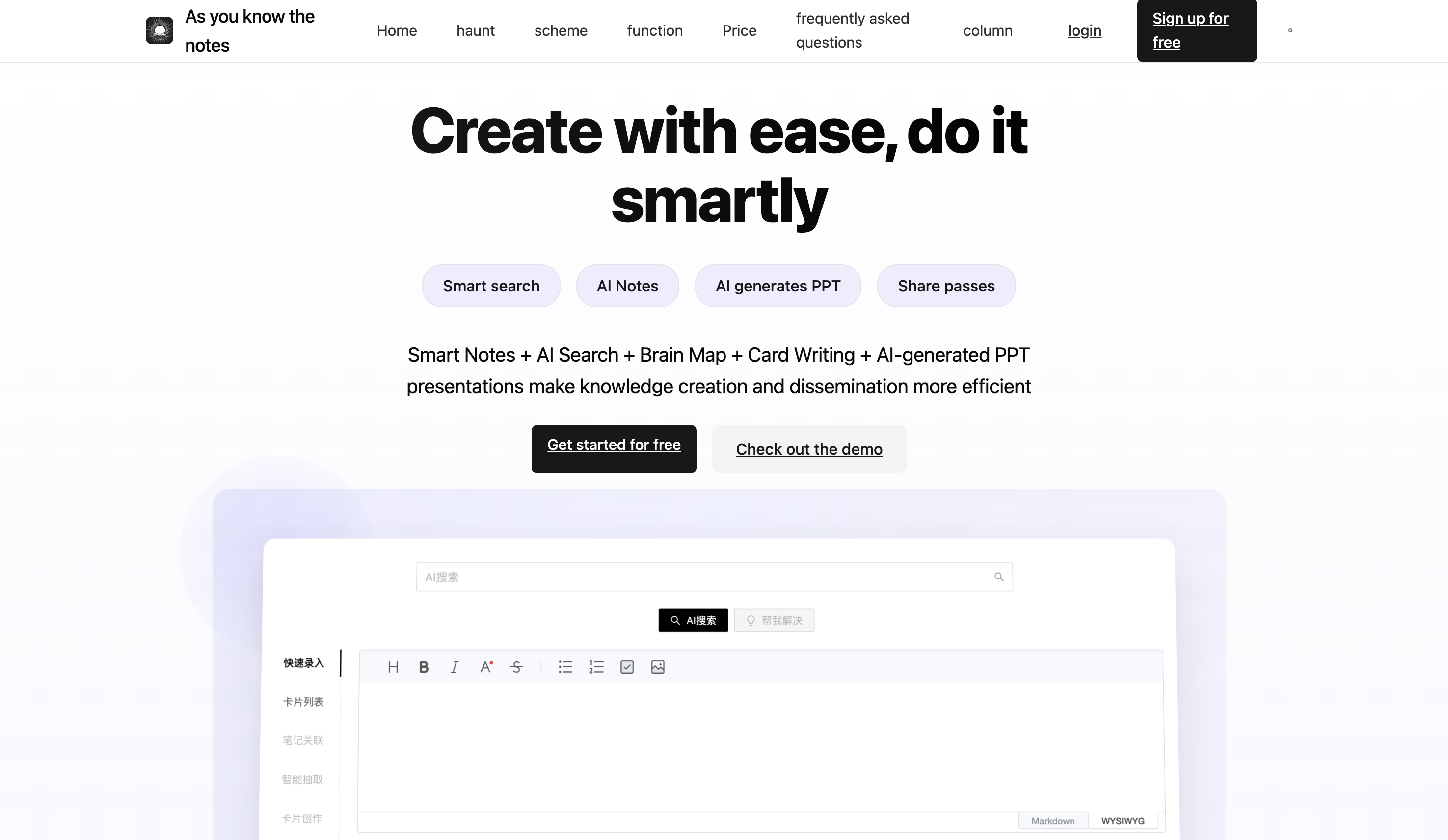Click Check out the demo link
1448x840 pixels.
[809, 449]
